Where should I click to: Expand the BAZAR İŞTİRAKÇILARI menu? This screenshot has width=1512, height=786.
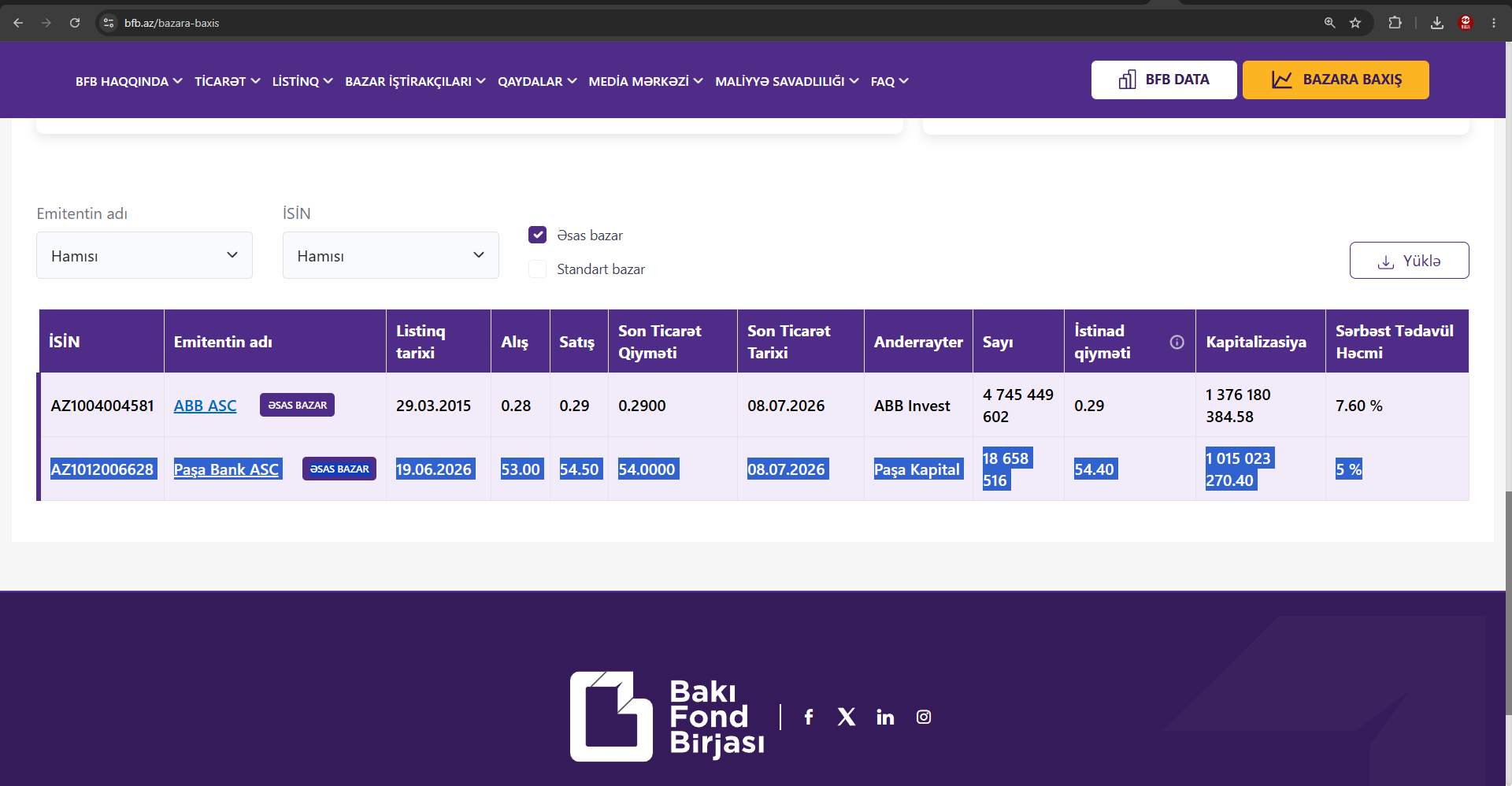[415, 81]
